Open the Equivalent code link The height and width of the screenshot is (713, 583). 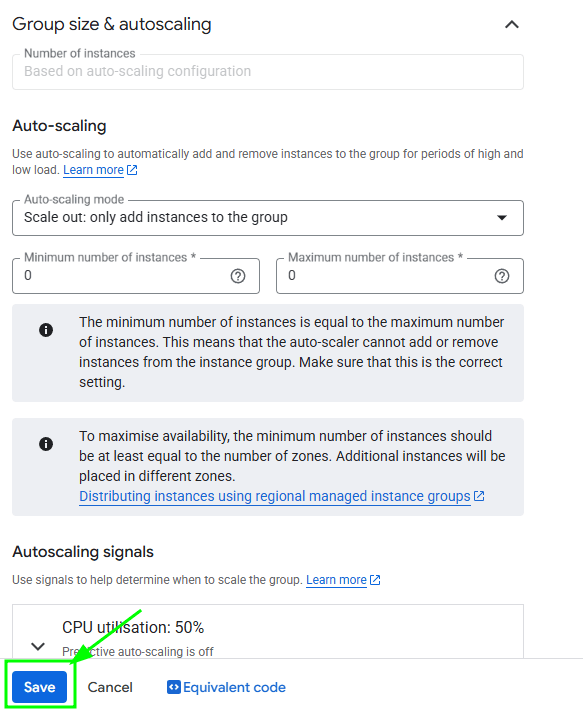click(x=234, y=687)
